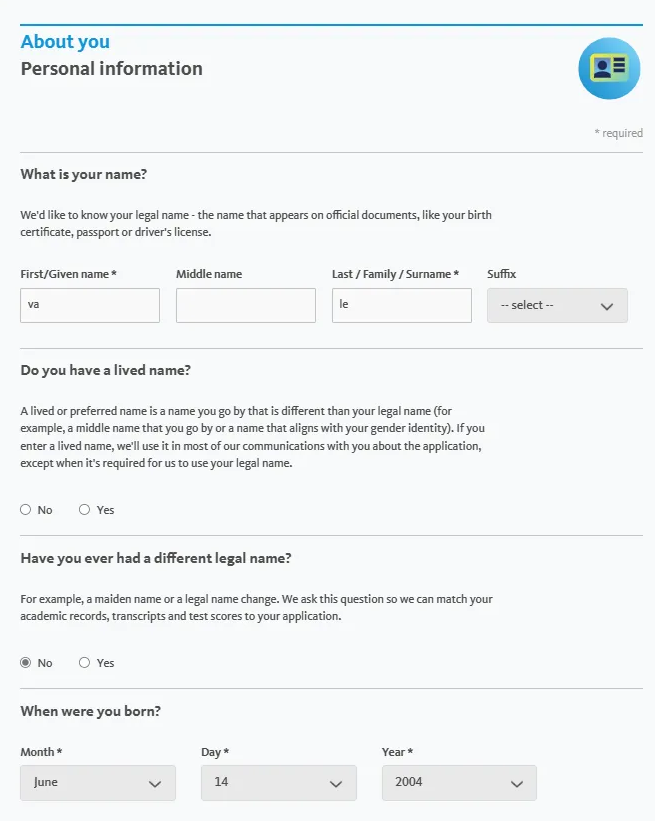Click the Middle name input field
Image resolution: width=655 pixels, height=821 pixels.
246,306
